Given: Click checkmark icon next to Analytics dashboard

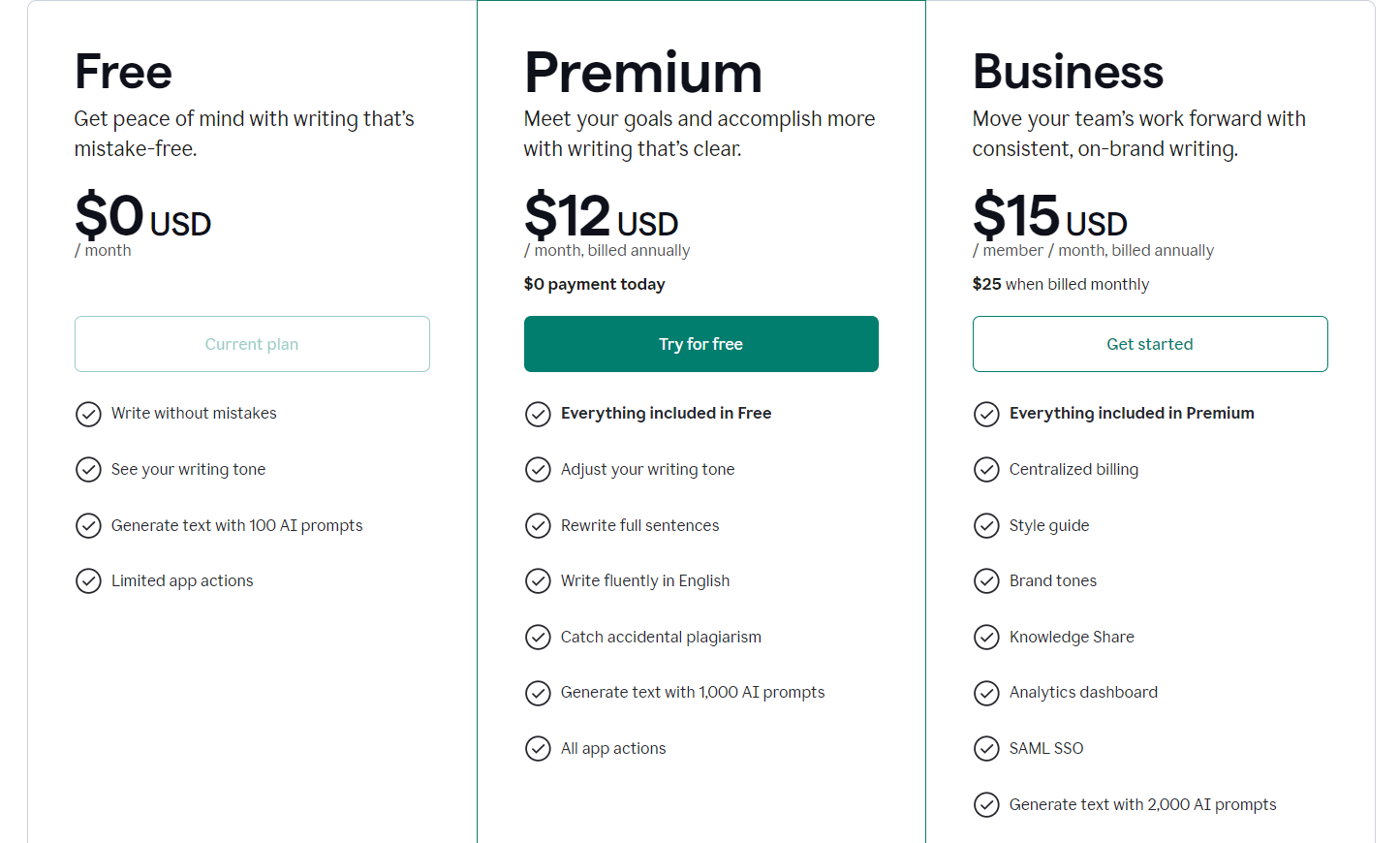Looking at the screenshot, I should [986, 694].
